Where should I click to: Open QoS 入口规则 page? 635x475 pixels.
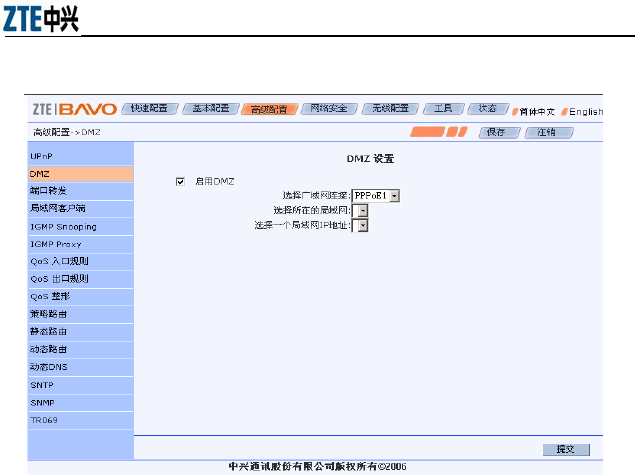81,262
